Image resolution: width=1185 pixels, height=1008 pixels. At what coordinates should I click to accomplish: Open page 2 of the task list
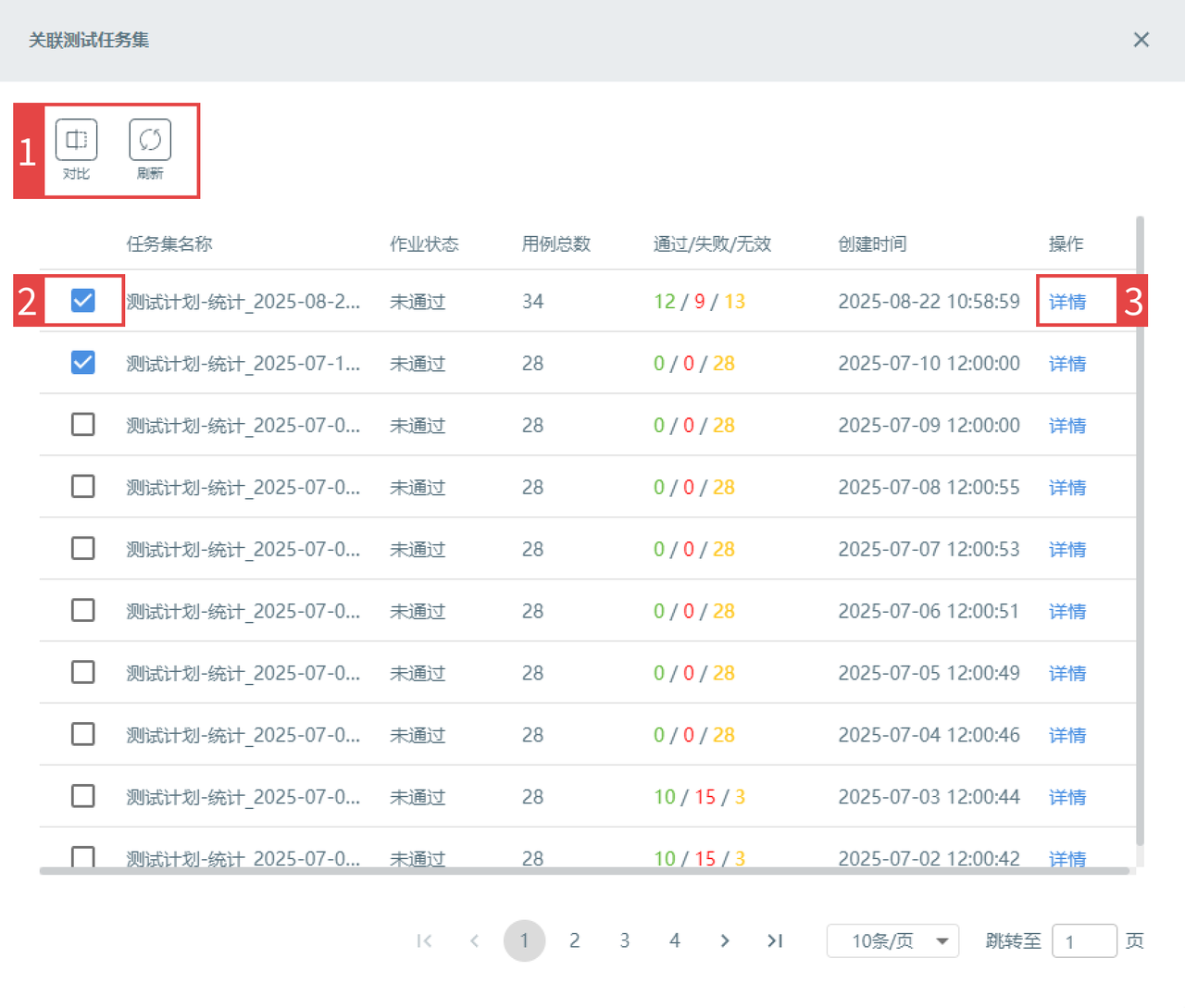pos(574,941)
